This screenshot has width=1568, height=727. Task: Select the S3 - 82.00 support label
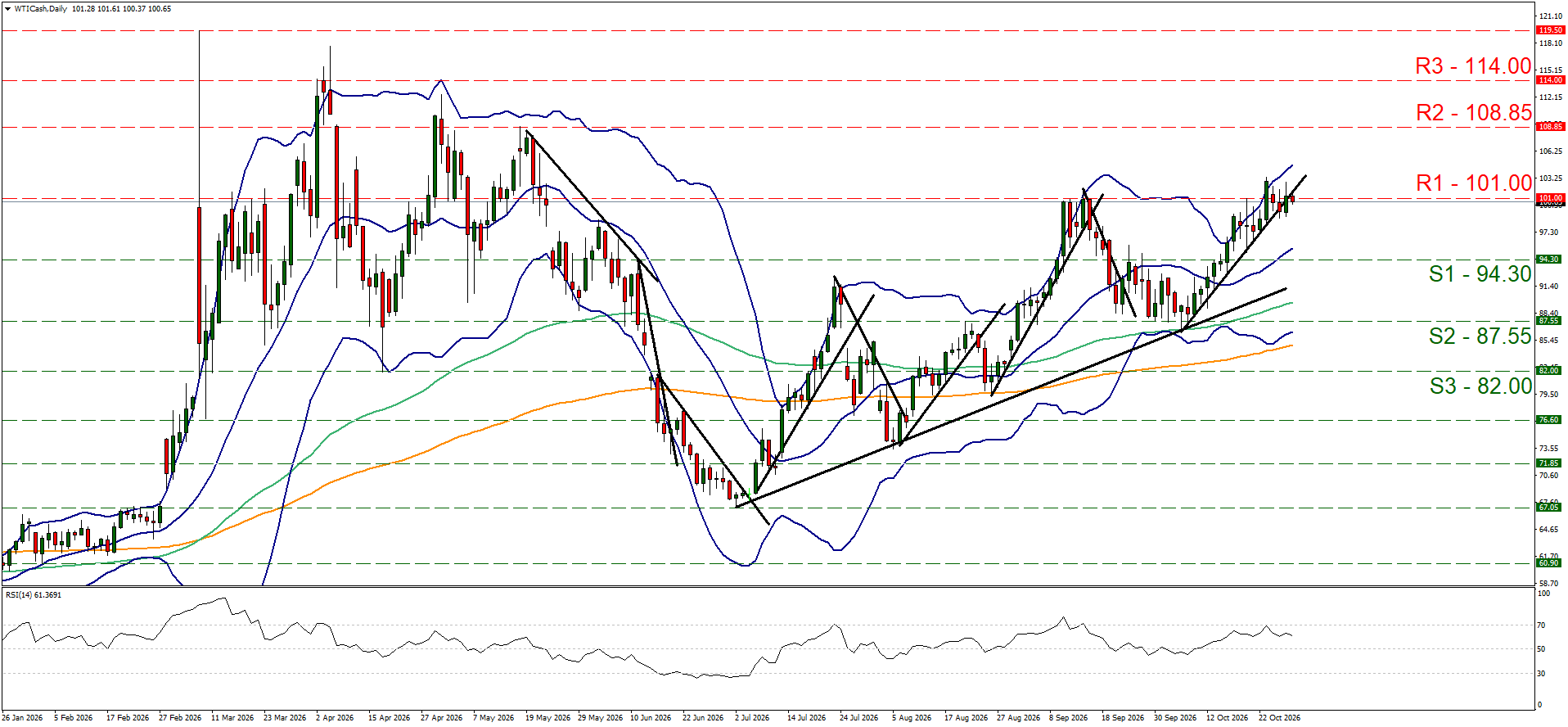click(1480, 386)
